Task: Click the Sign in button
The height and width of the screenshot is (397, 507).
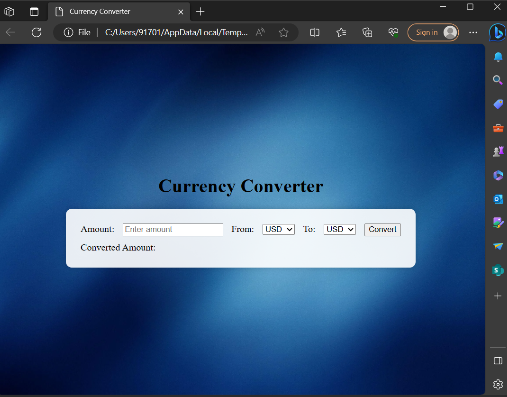Action: pyautogui.click(x=433, y=32)
